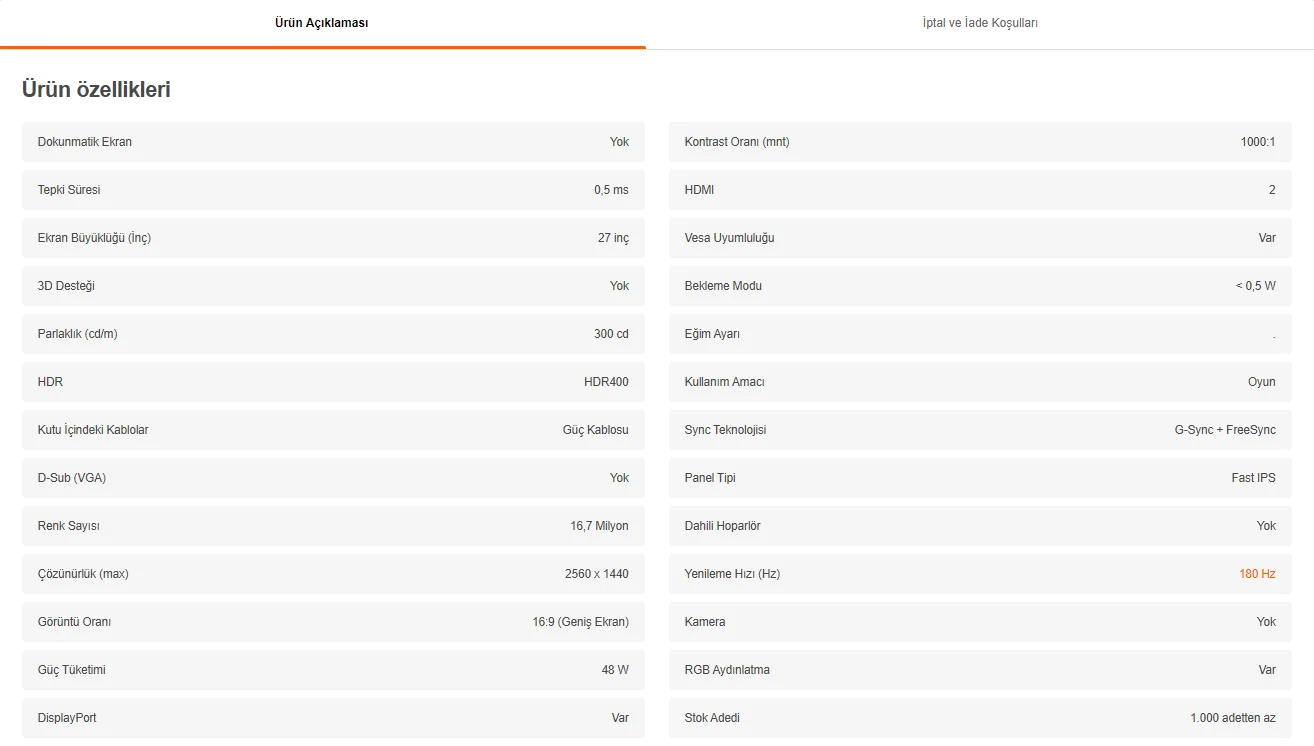Select the Görüntü Oranı row
This screenshot has width=1314, height=746.
pyautogui.click(x=333, y=622)
